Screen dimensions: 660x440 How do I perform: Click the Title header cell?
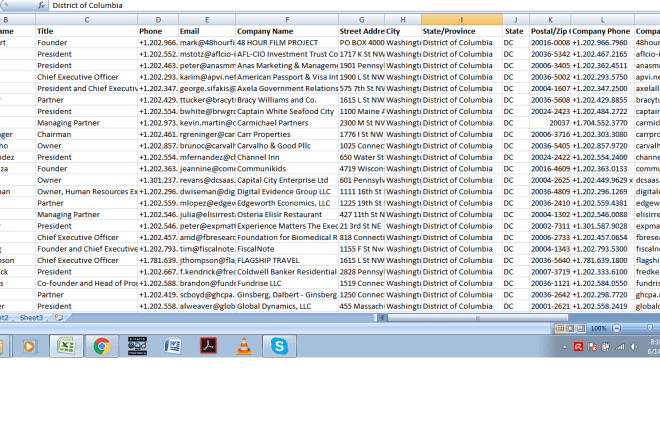(87, 31)
